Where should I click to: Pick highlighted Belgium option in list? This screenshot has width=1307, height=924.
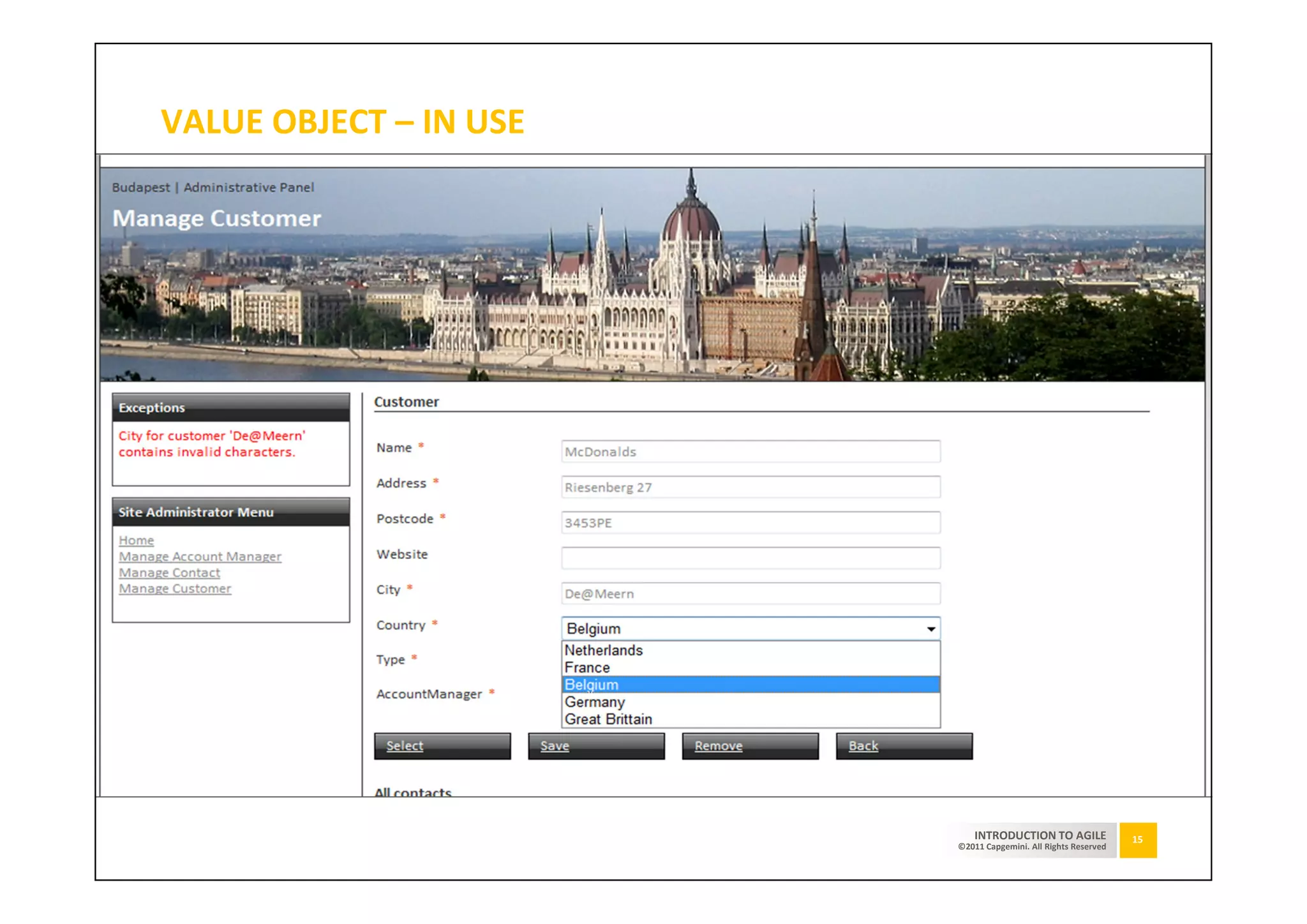751,685
